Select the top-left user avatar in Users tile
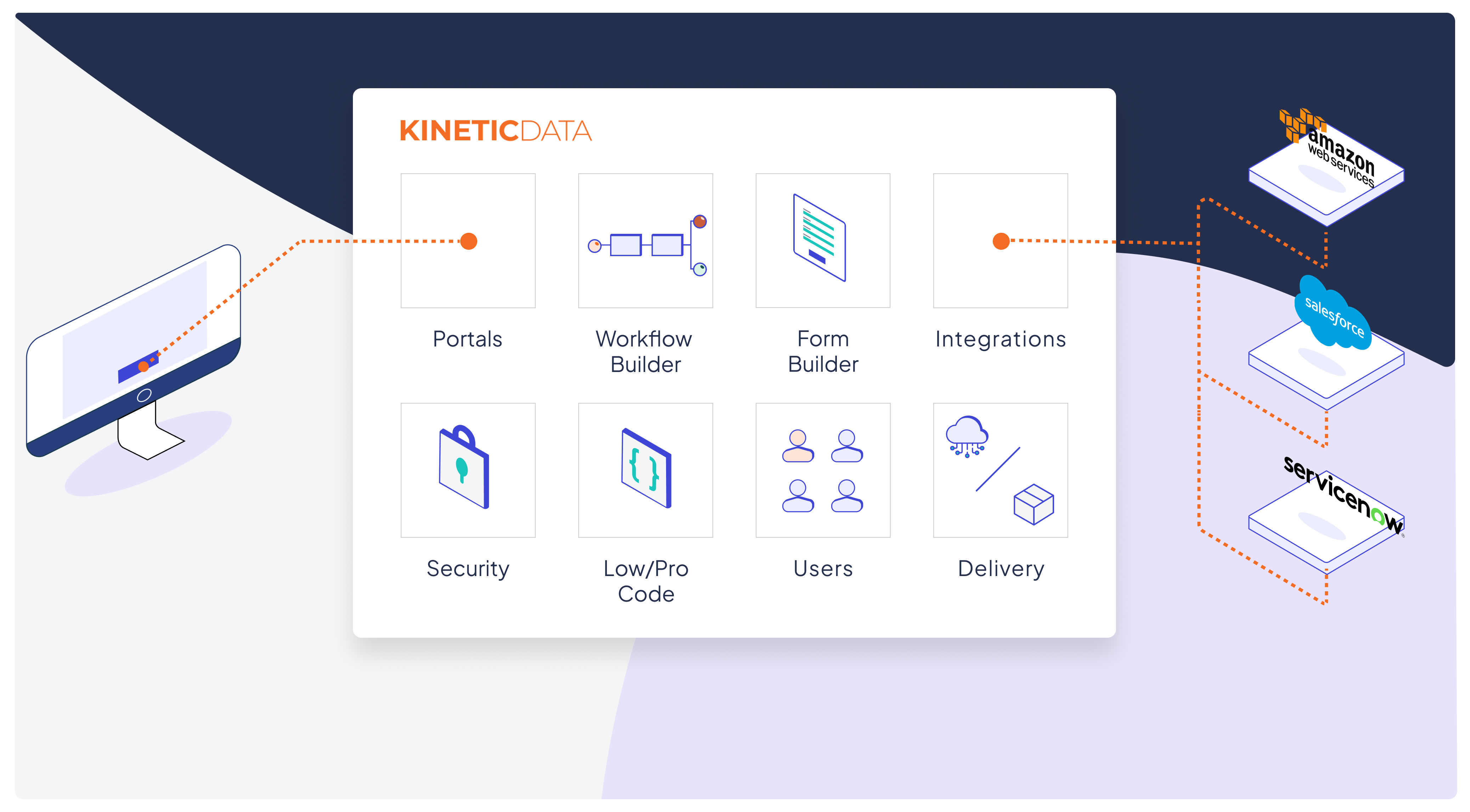Image resolution: width=1470 pixels, height=812 pixels. click(797, 446)
